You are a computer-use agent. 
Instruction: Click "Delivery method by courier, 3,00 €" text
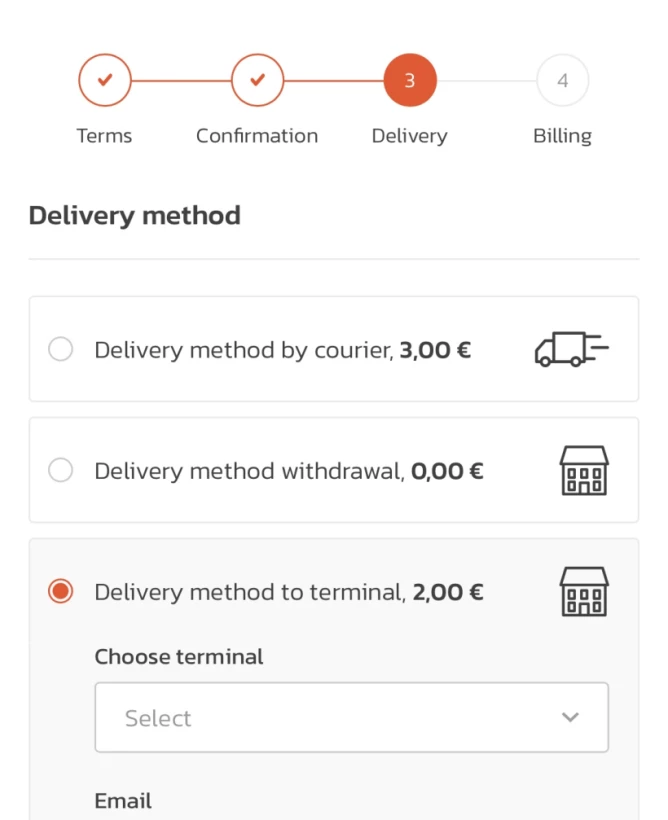(x=282, y=350)
